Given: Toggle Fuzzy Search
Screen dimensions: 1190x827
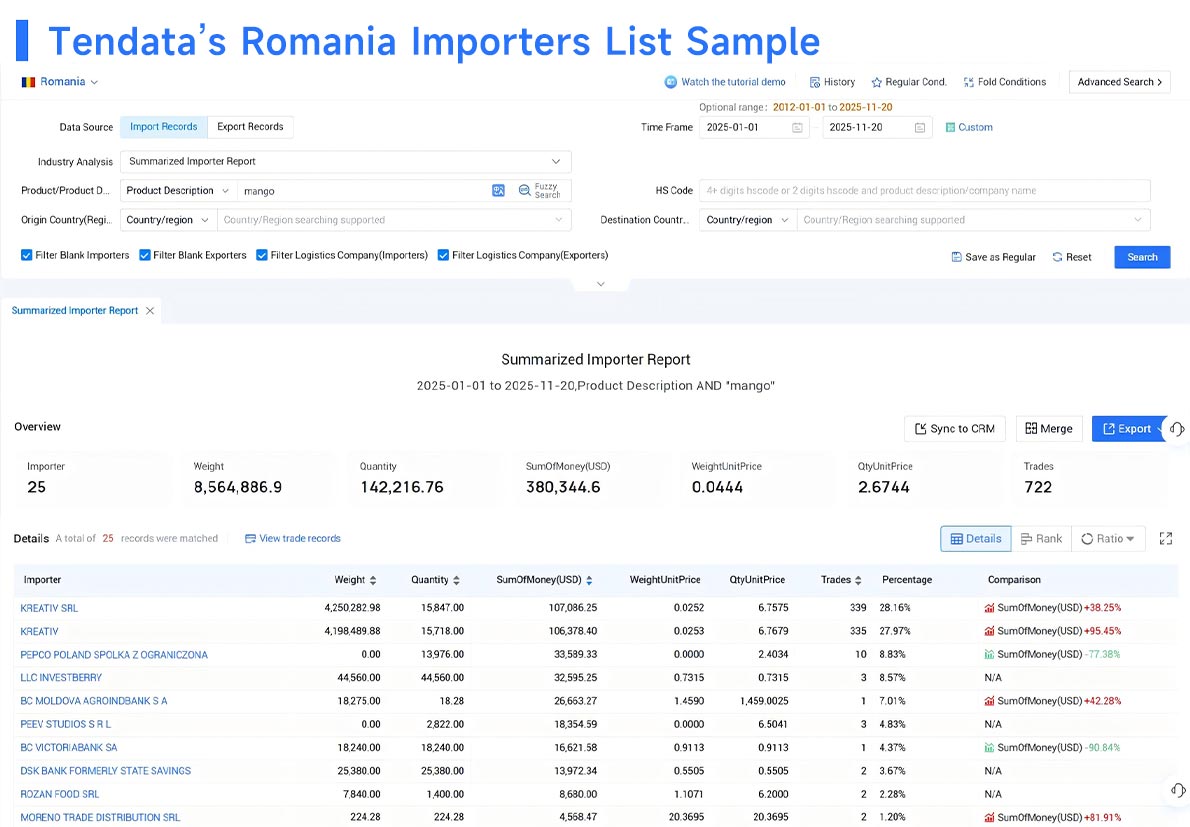Looking at the screenshot, I should [539, 190].
